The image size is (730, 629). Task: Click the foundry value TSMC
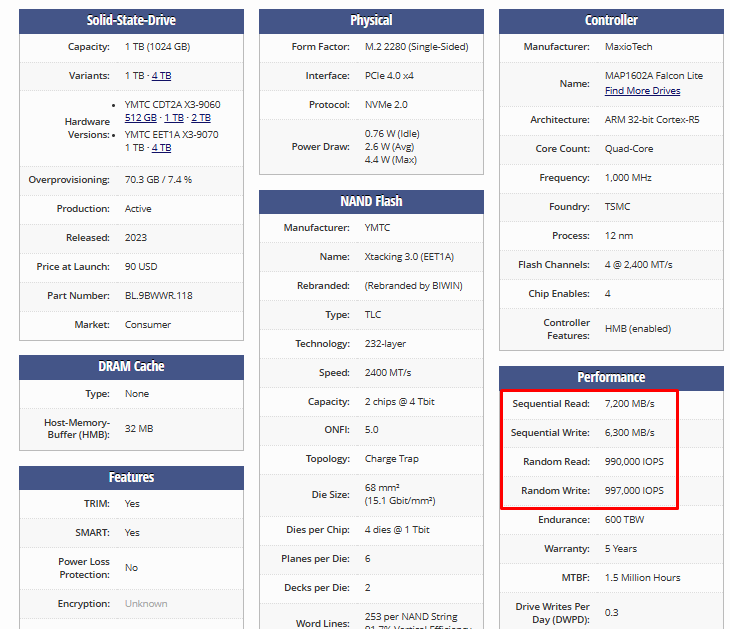click(617, 206)
